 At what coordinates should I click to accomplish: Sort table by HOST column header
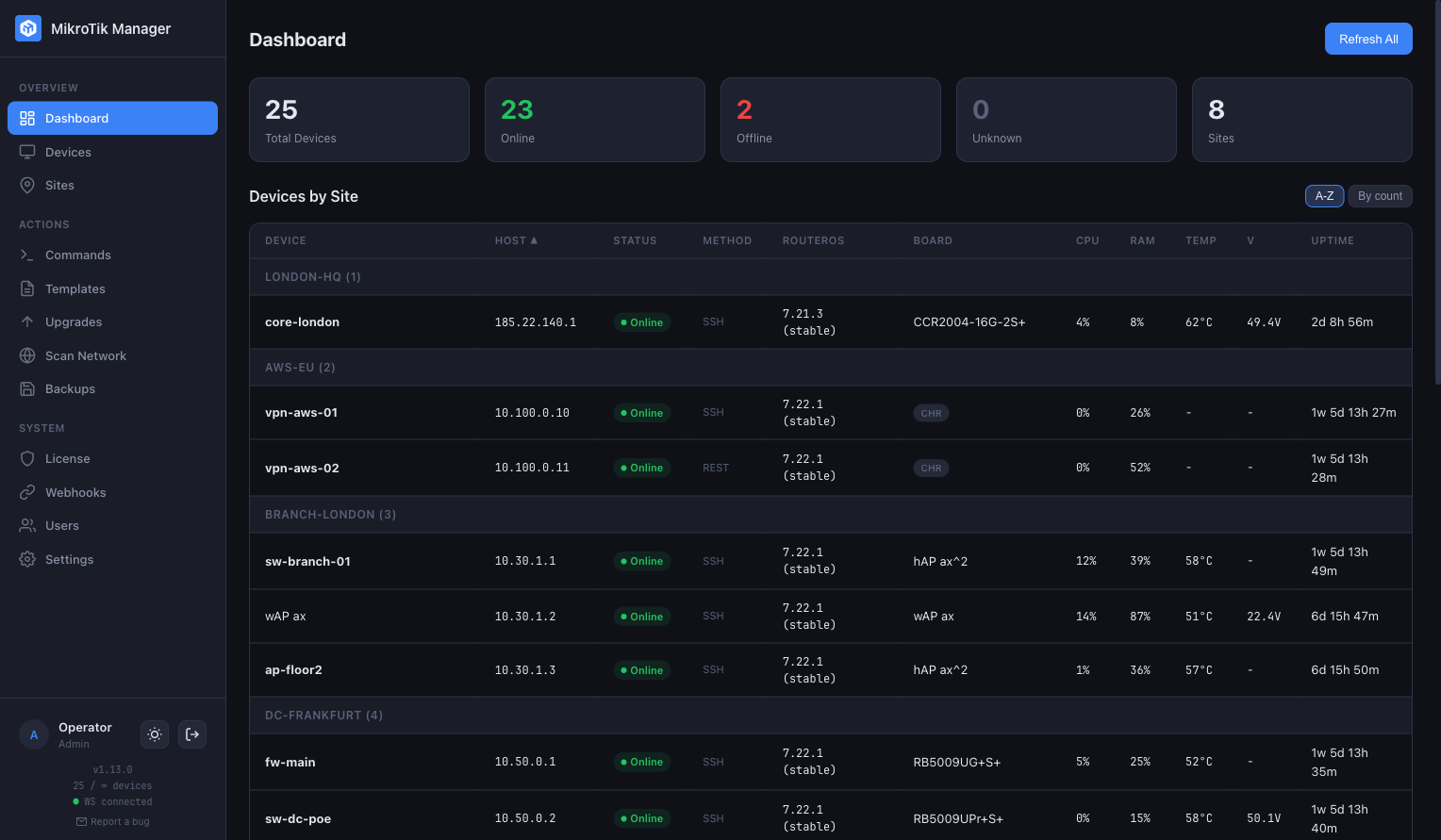coord(516,240)
